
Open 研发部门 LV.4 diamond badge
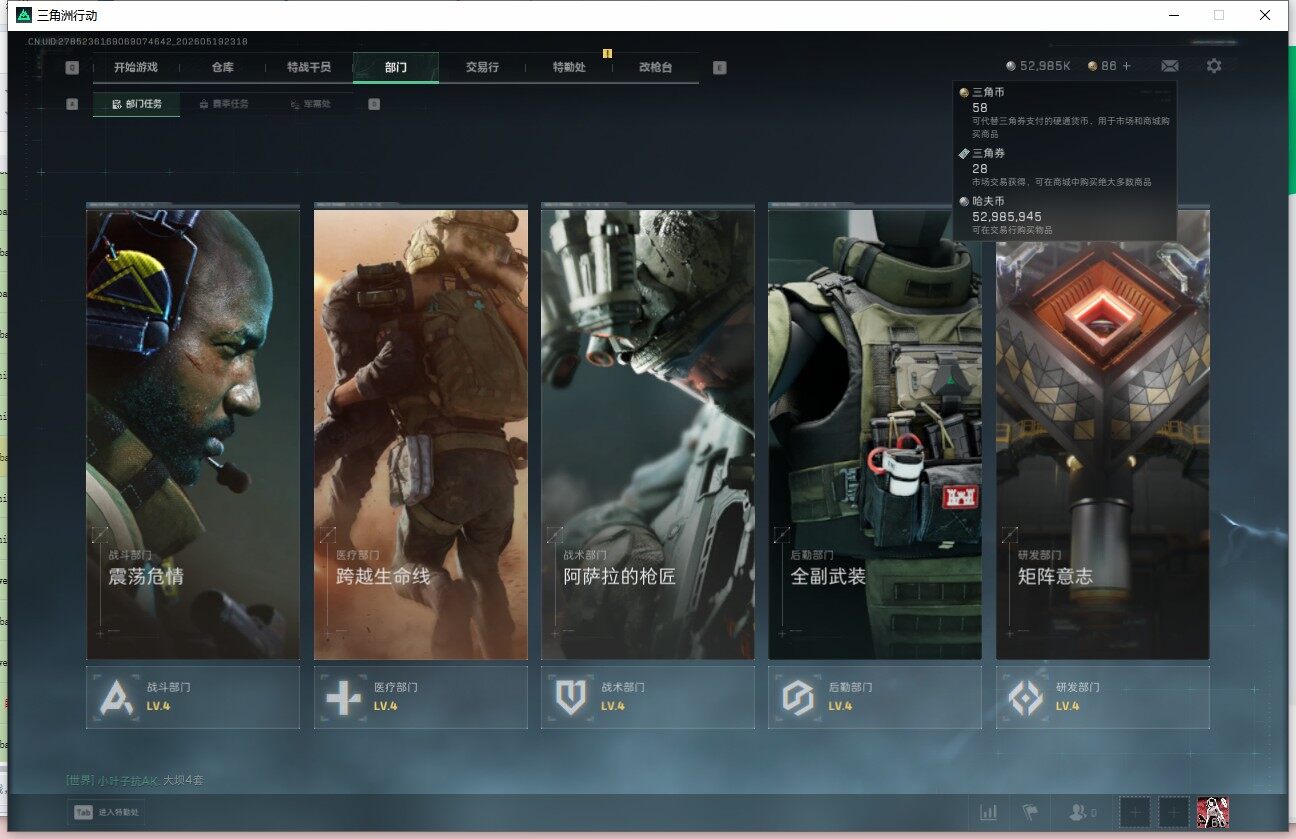(x=1103, y=698)
